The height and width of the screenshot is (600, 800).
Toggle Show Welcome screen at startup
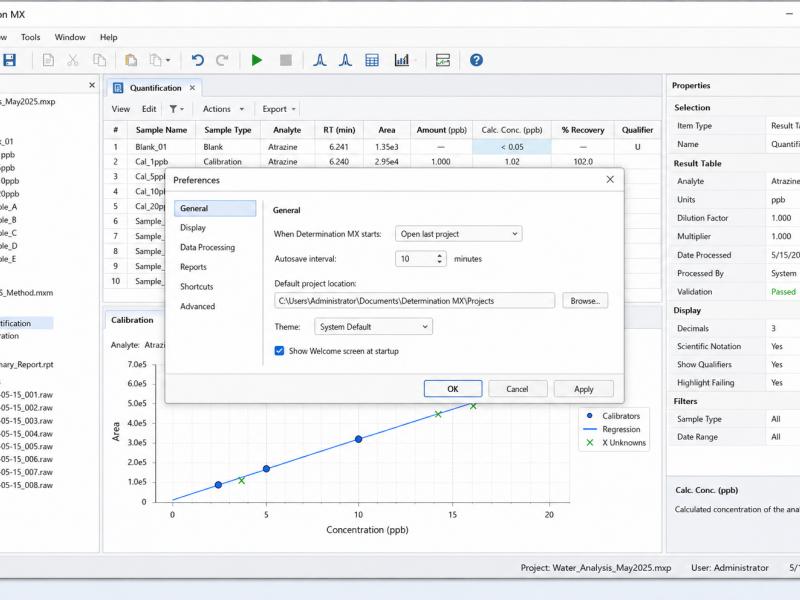[279, 351]
